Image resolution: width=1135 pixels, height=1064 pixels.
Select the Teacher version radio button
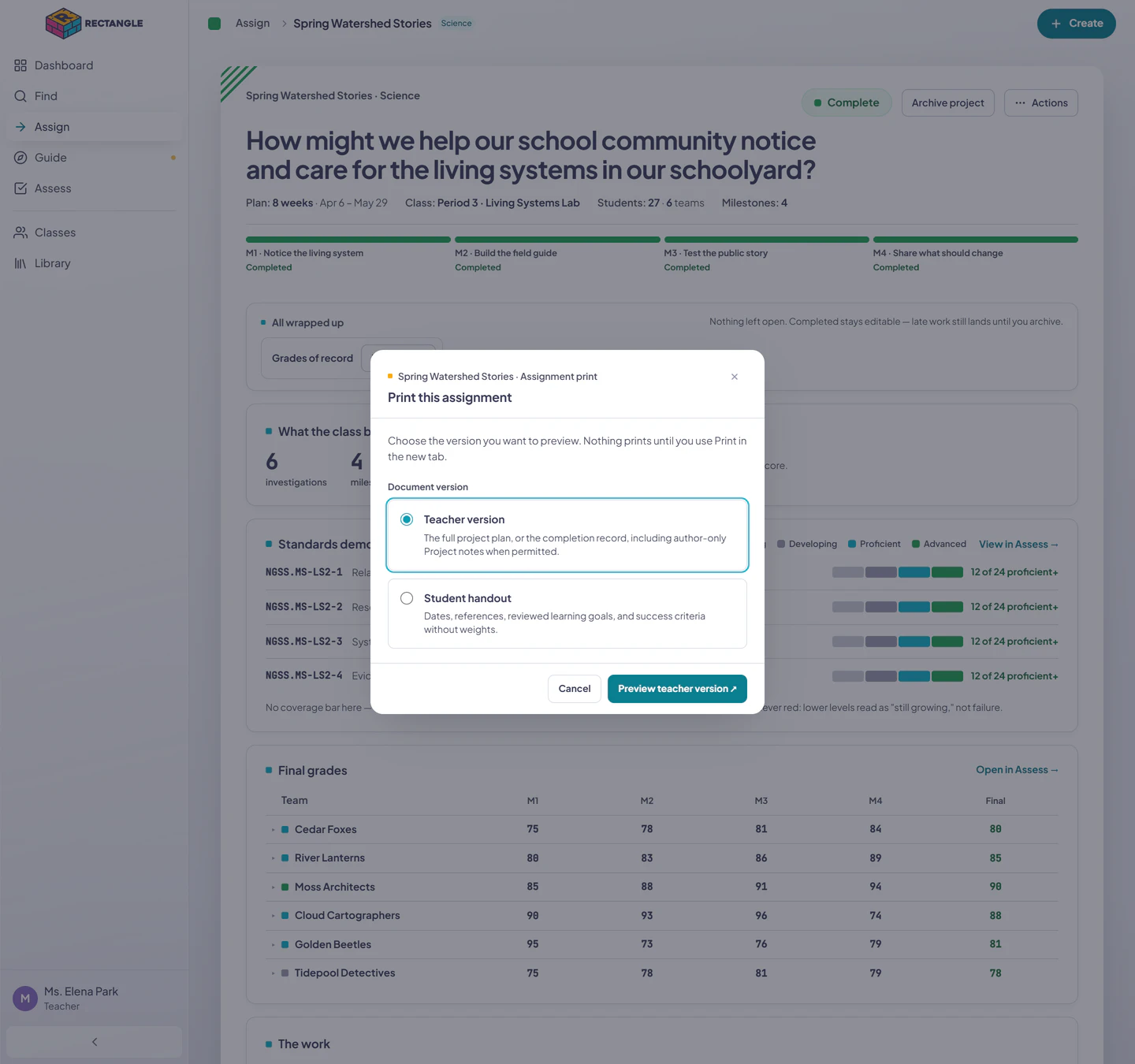pyautogui.click(x=407, y=519)
